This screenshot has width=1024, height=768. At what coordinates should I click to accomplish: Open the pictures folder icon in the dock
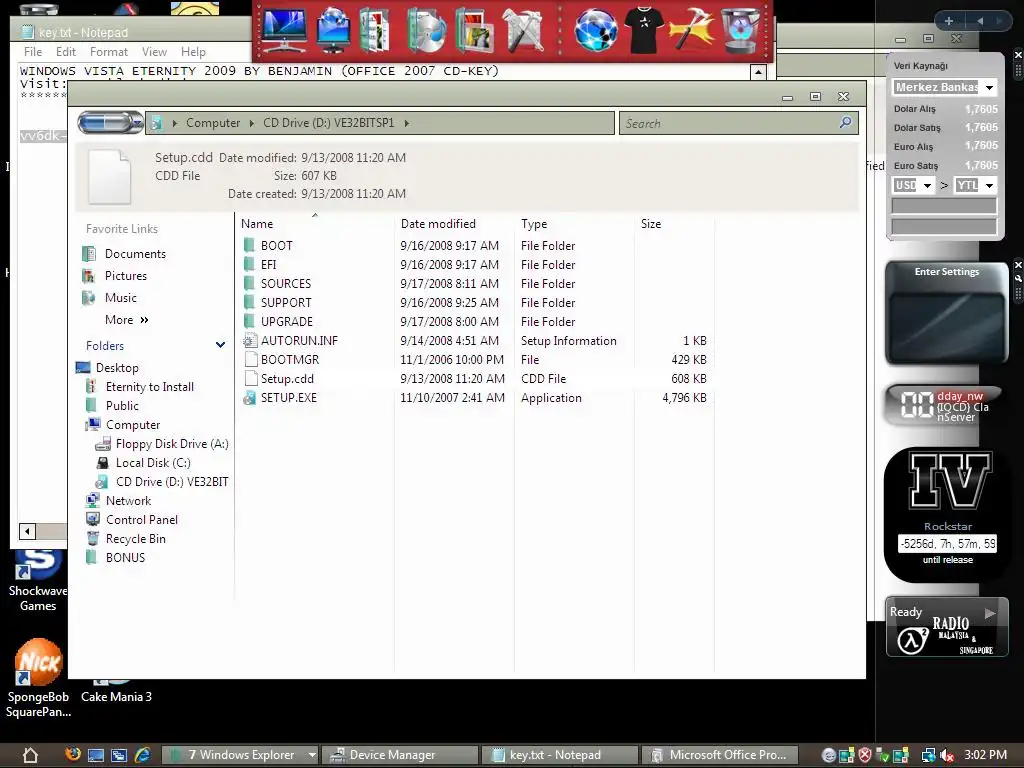(x=475, y=30)
